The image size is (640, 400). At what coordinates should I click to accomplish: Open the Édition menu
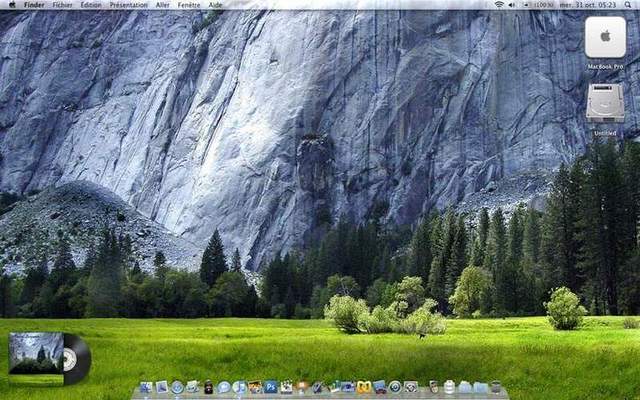point(91,5)
